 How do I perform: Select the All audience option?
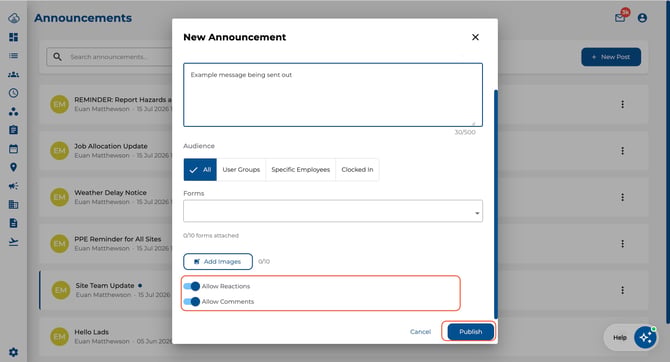(x=200, y=170)
